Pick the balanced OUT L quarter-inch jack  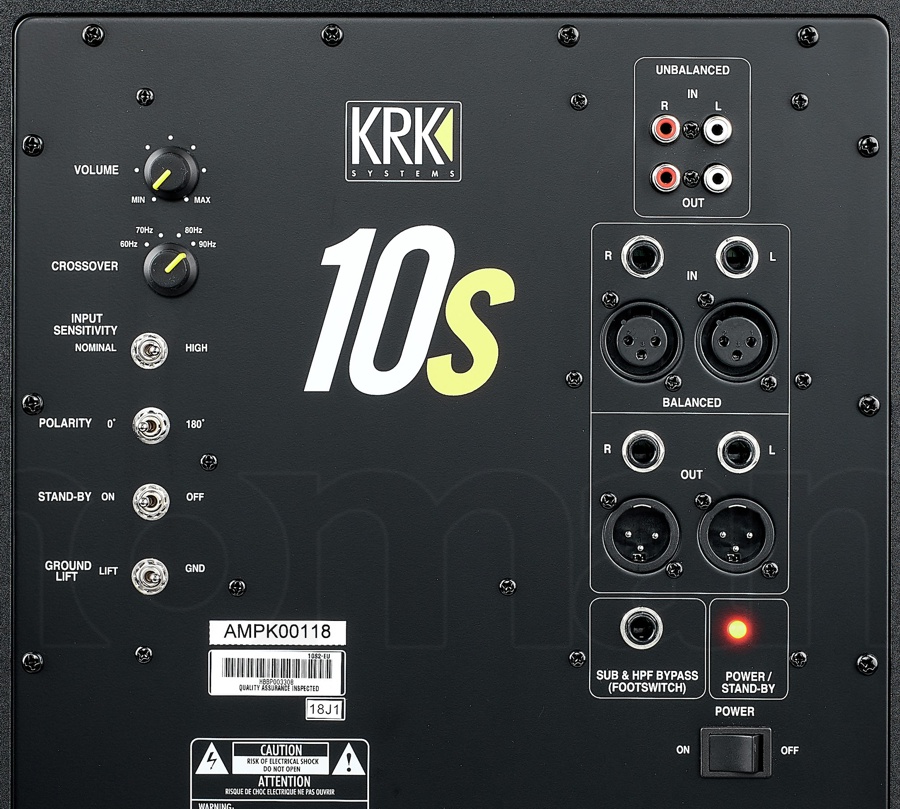pos(739,452)
